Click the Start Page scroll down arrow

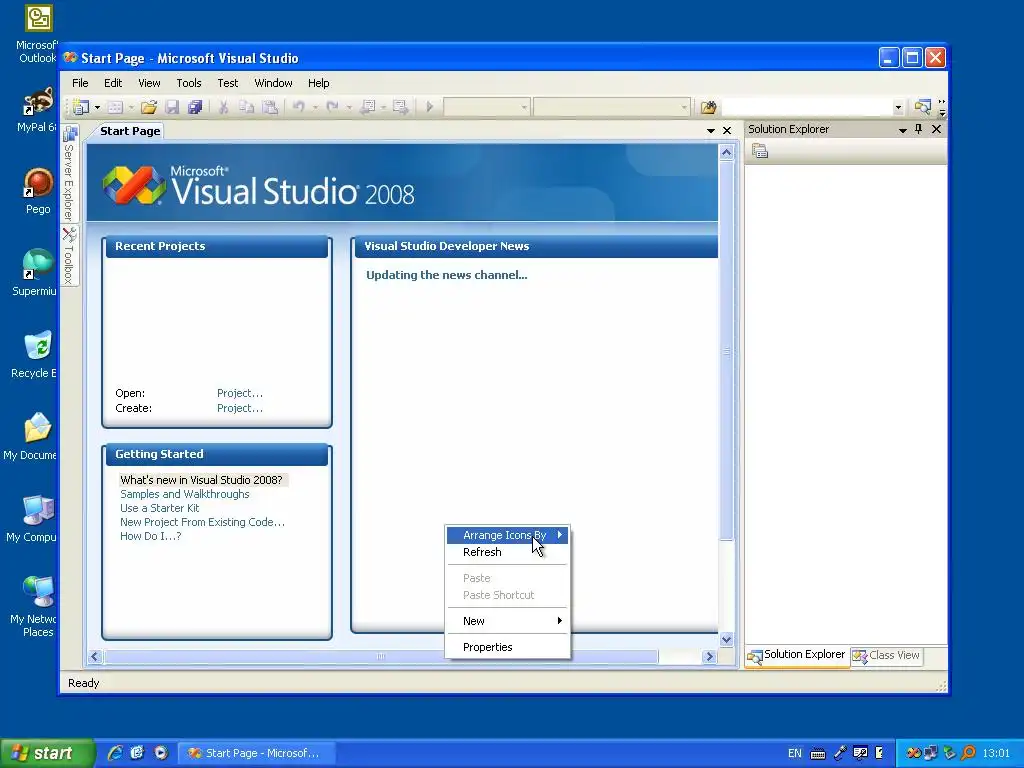726,639
